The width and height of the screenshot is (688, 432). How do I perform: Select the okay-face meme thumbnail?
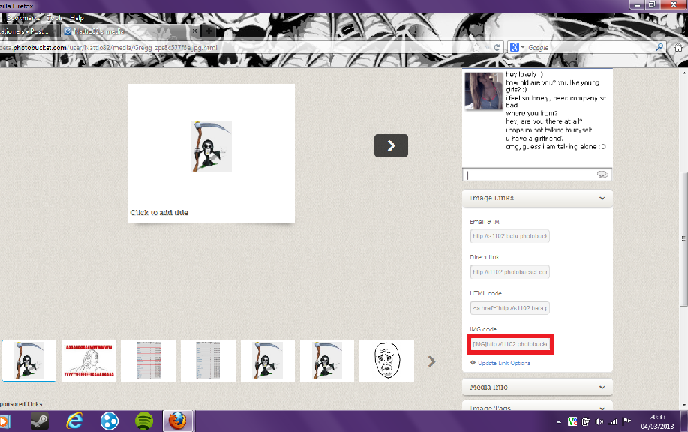tap(387, 361)
